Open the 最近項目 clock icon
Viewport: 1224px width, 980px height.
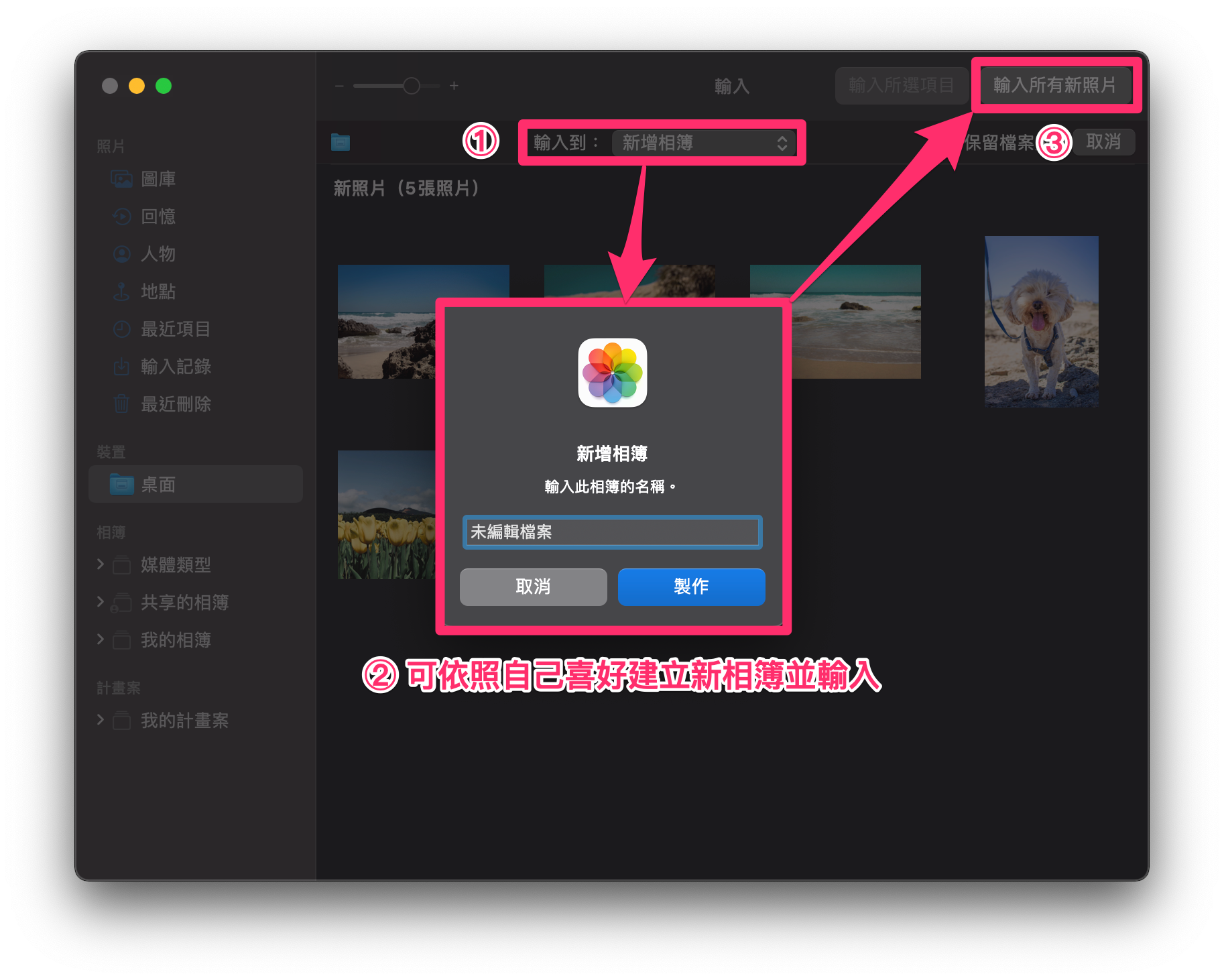[x=121, y=329]
